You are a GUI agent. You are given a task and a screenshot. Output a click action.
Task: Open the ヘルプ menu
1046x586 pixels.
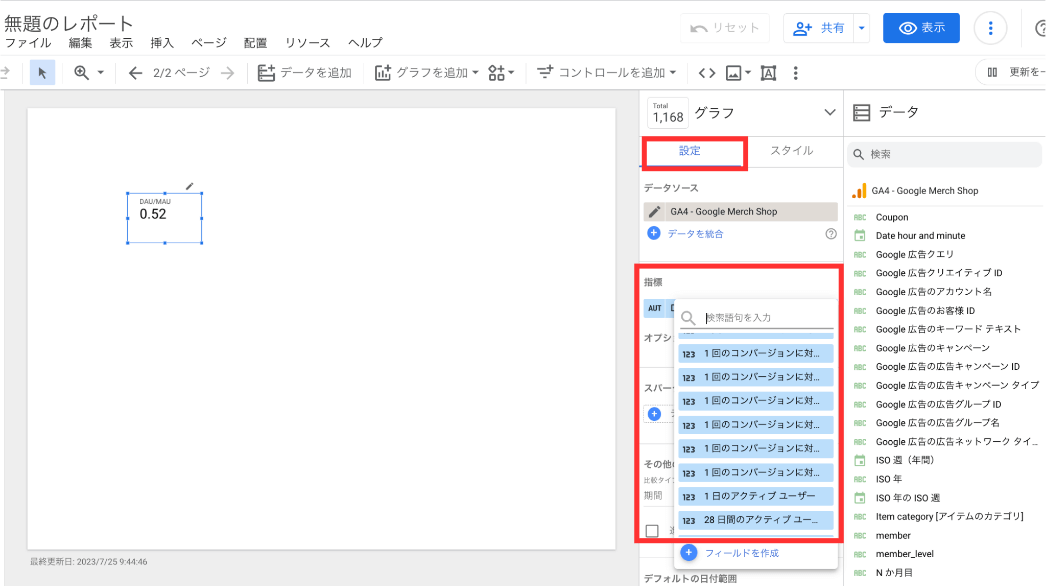[x=366, y=43]
